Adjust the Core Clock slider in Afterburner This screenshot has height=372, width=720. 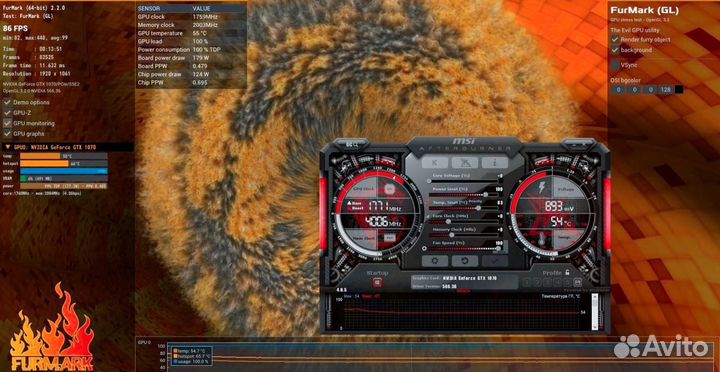pyautogui.click(x=464, y=221)
